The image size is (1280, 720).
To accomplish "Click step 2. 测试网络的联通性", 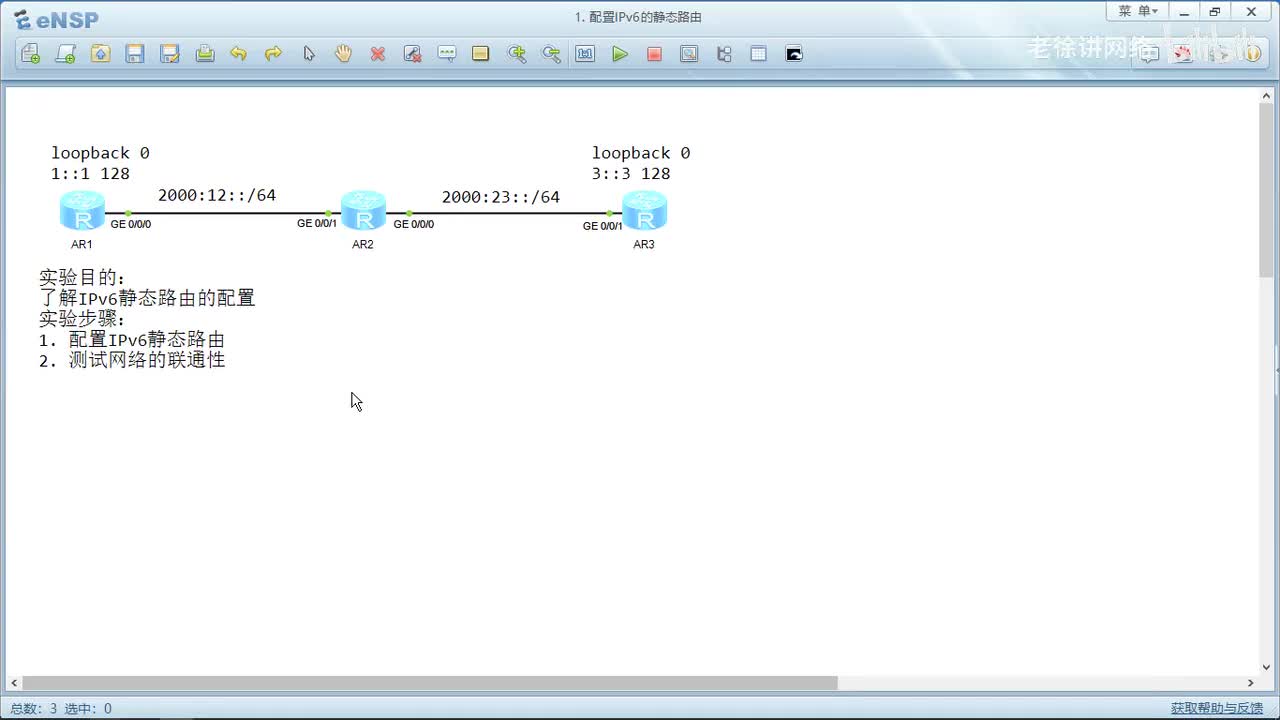I will [132, 360].
